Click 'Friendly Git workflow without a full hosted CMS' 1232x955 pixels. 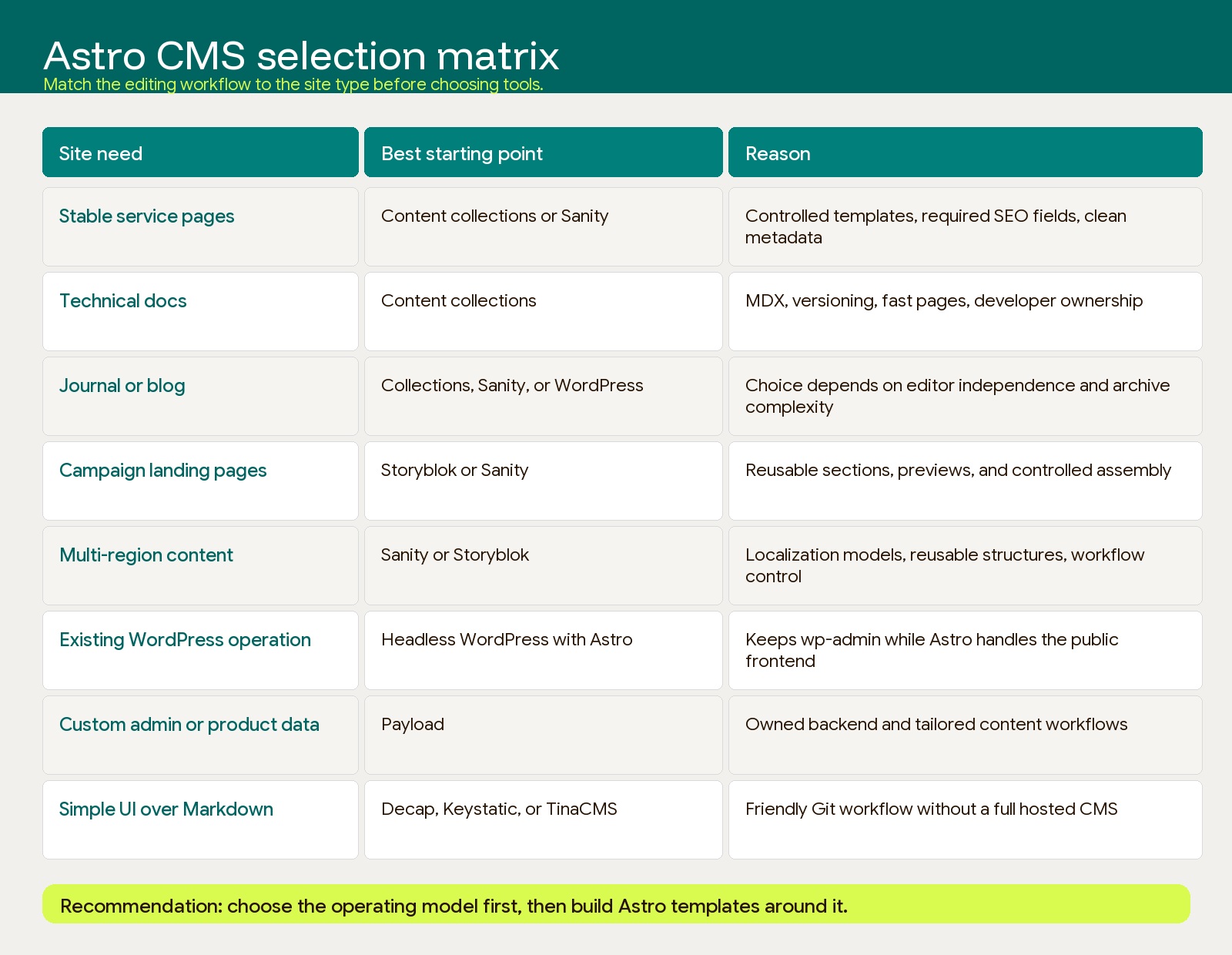(x=966, y=819)
